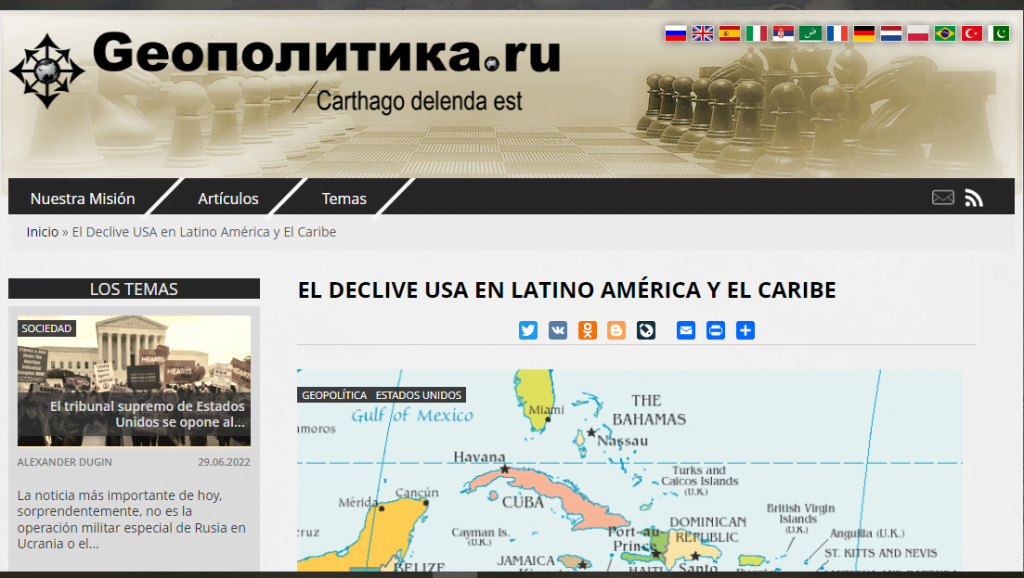1024x578 pixels.
Task: Click the date 29.06.2022
Action: pos(224,462)
